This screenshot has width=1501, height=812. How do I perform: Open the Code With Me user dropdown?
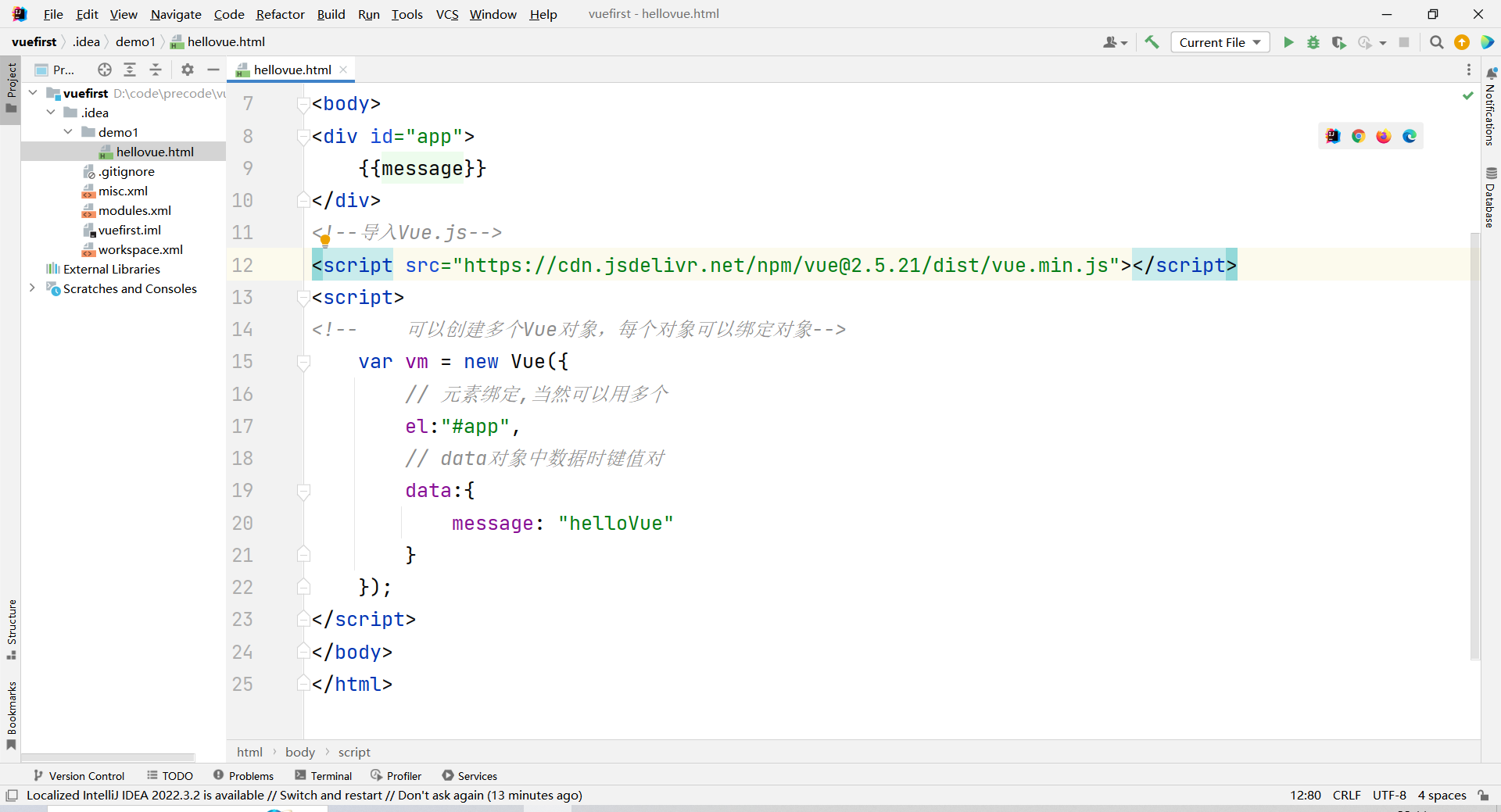click(1115, 42)
